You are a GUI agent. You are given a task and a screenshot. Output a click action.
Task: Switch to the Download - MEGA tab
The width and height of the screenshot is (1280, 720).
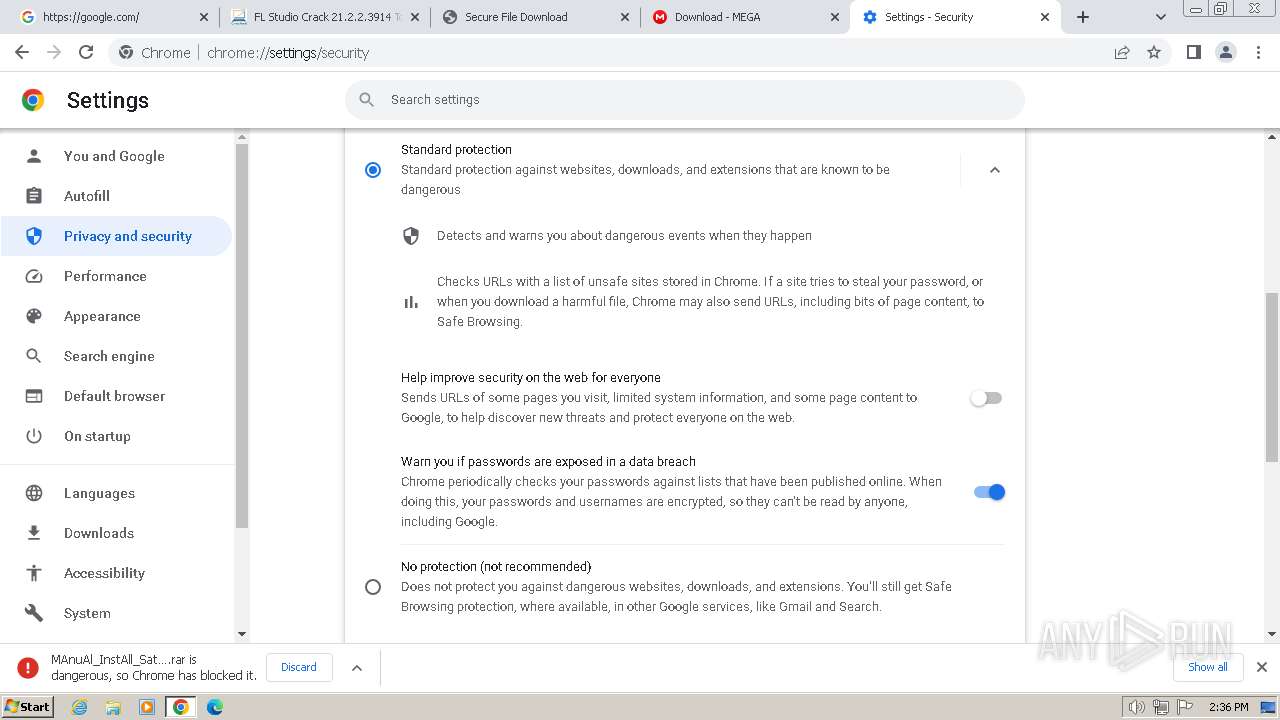(745, 17)
